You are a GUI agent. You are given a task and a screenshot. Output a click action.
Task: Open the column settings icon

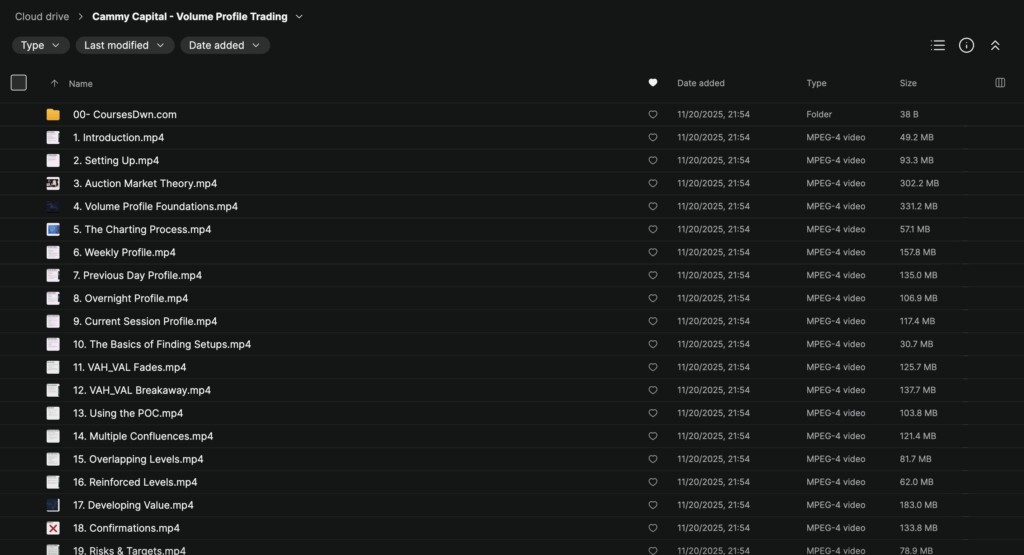(x=1000, y=83)
